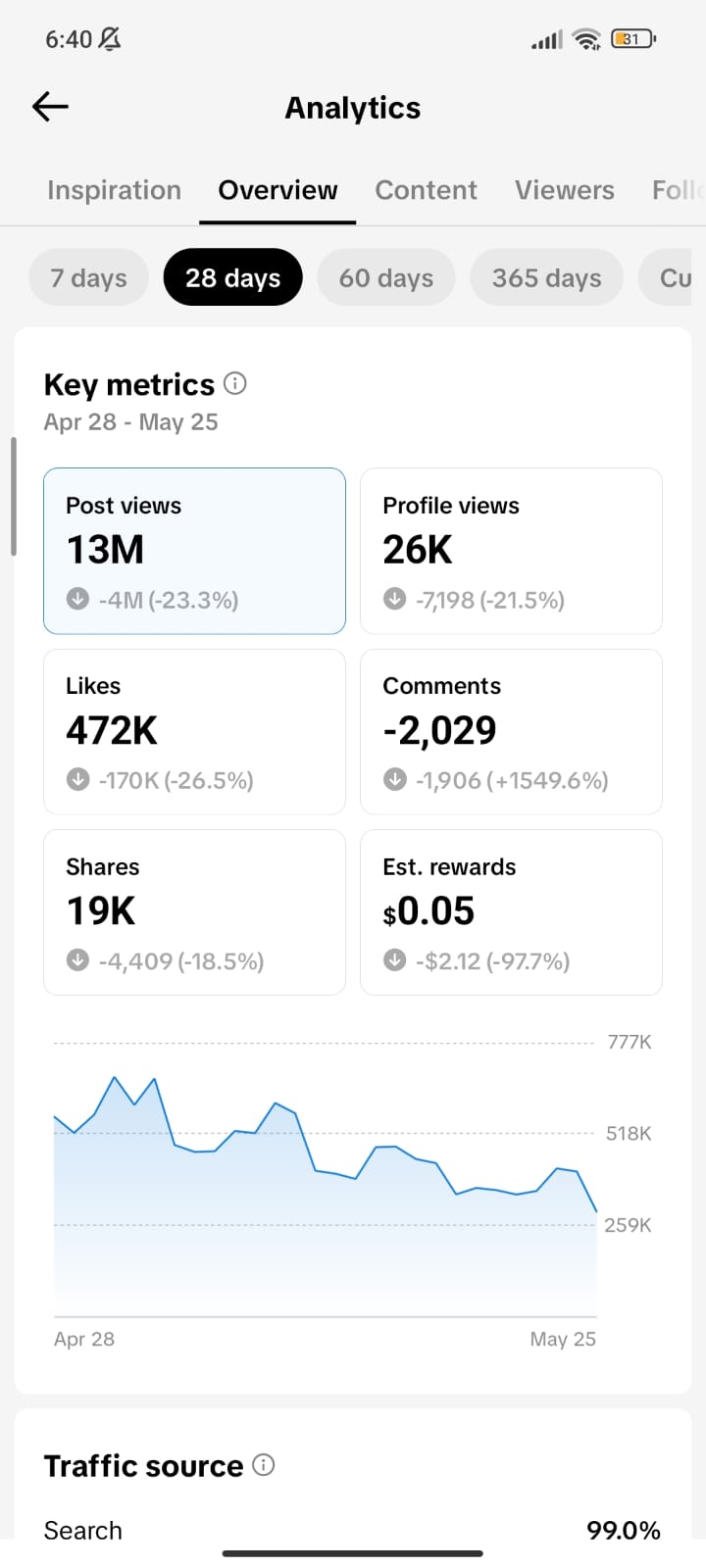Tap the battery indicator icon
The image size is (706, 1568).
tap(633, 39)
